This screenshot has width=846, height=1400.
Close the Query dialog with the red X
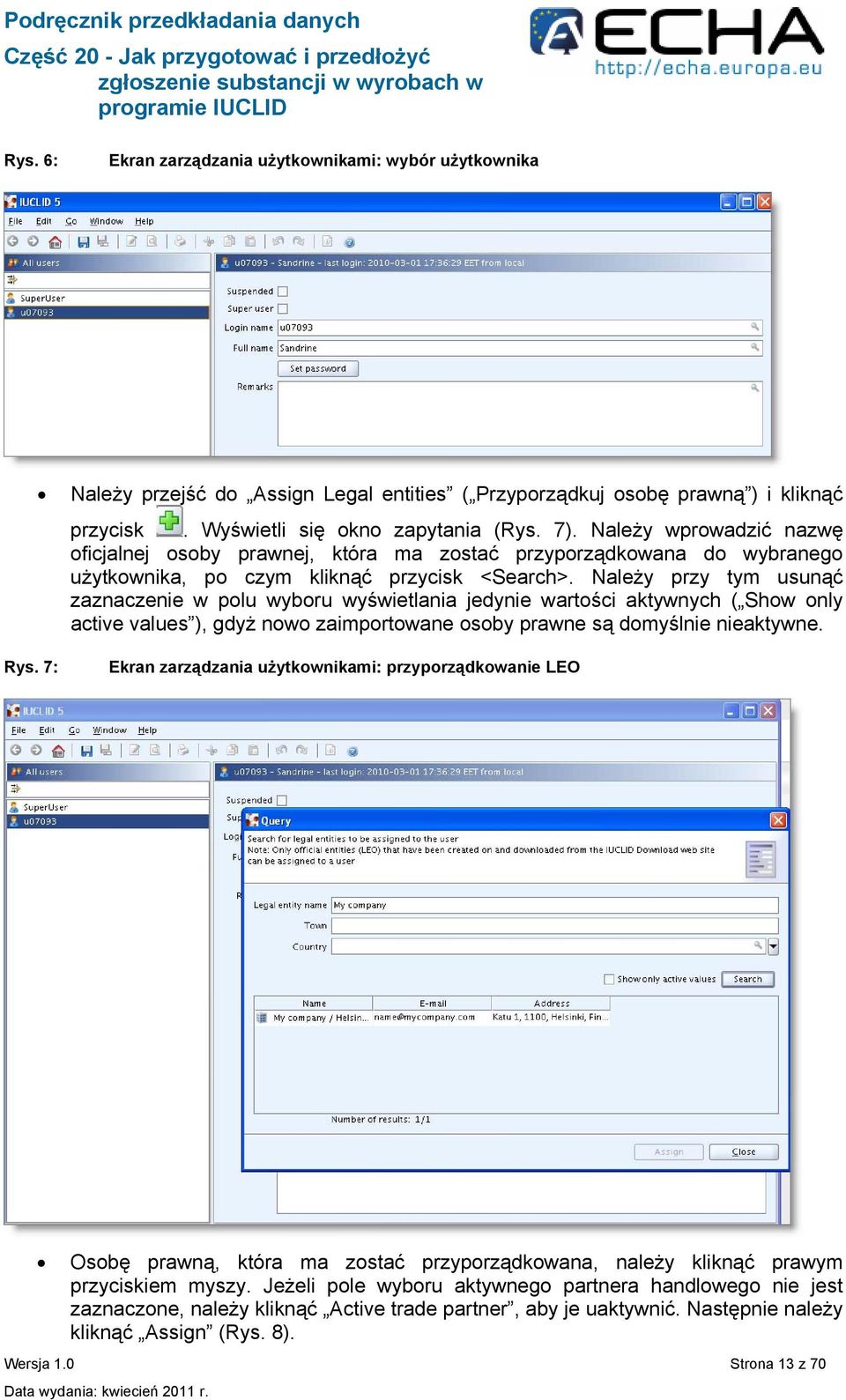777,820
